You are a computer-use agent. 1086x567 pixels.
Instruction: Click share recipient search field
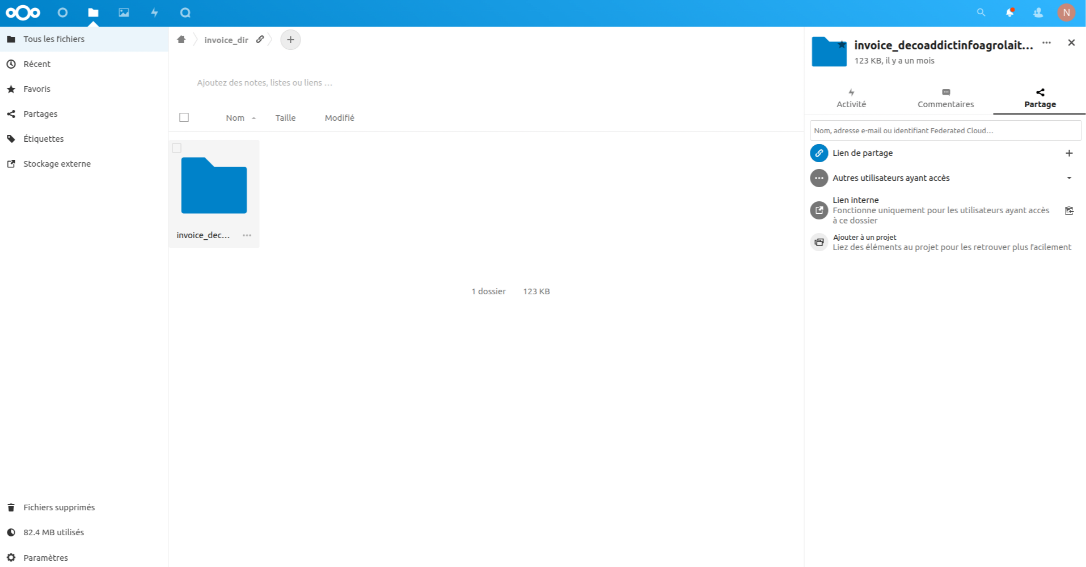(x=945, y=130)
